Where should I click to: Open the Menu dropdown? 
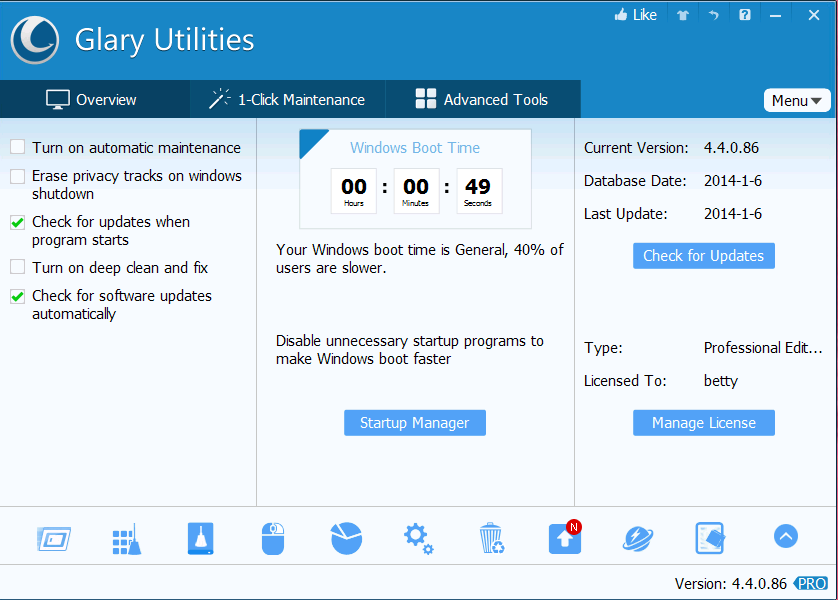797,100
